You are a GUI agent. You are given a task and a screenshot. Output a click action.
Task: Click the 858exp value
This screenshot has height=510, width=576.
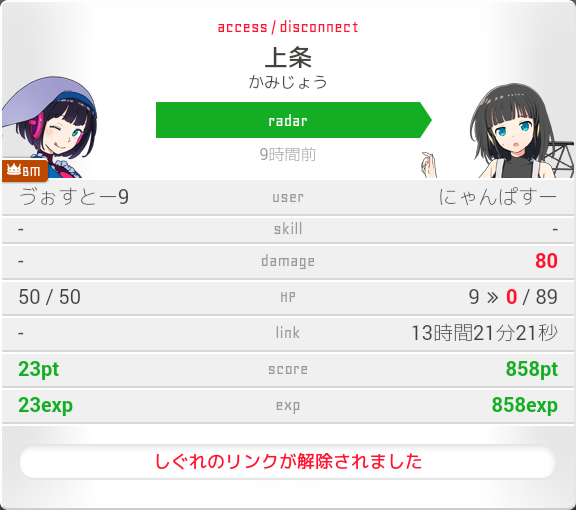click(x=525, y=405)
